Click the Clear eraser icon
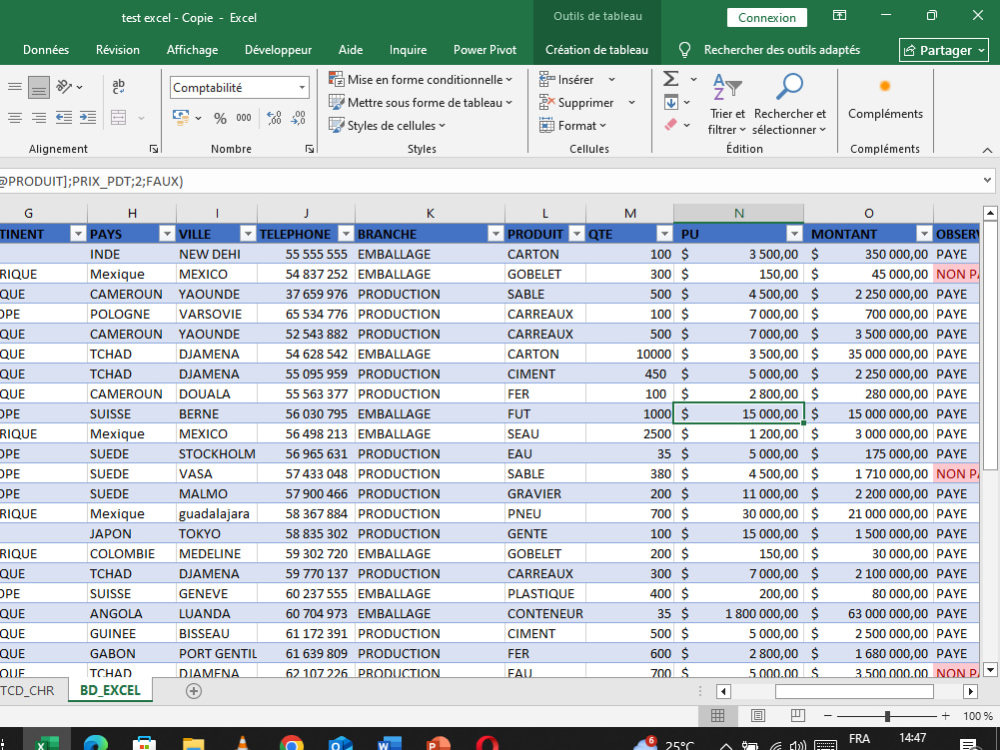 click(x=671, y=125)
